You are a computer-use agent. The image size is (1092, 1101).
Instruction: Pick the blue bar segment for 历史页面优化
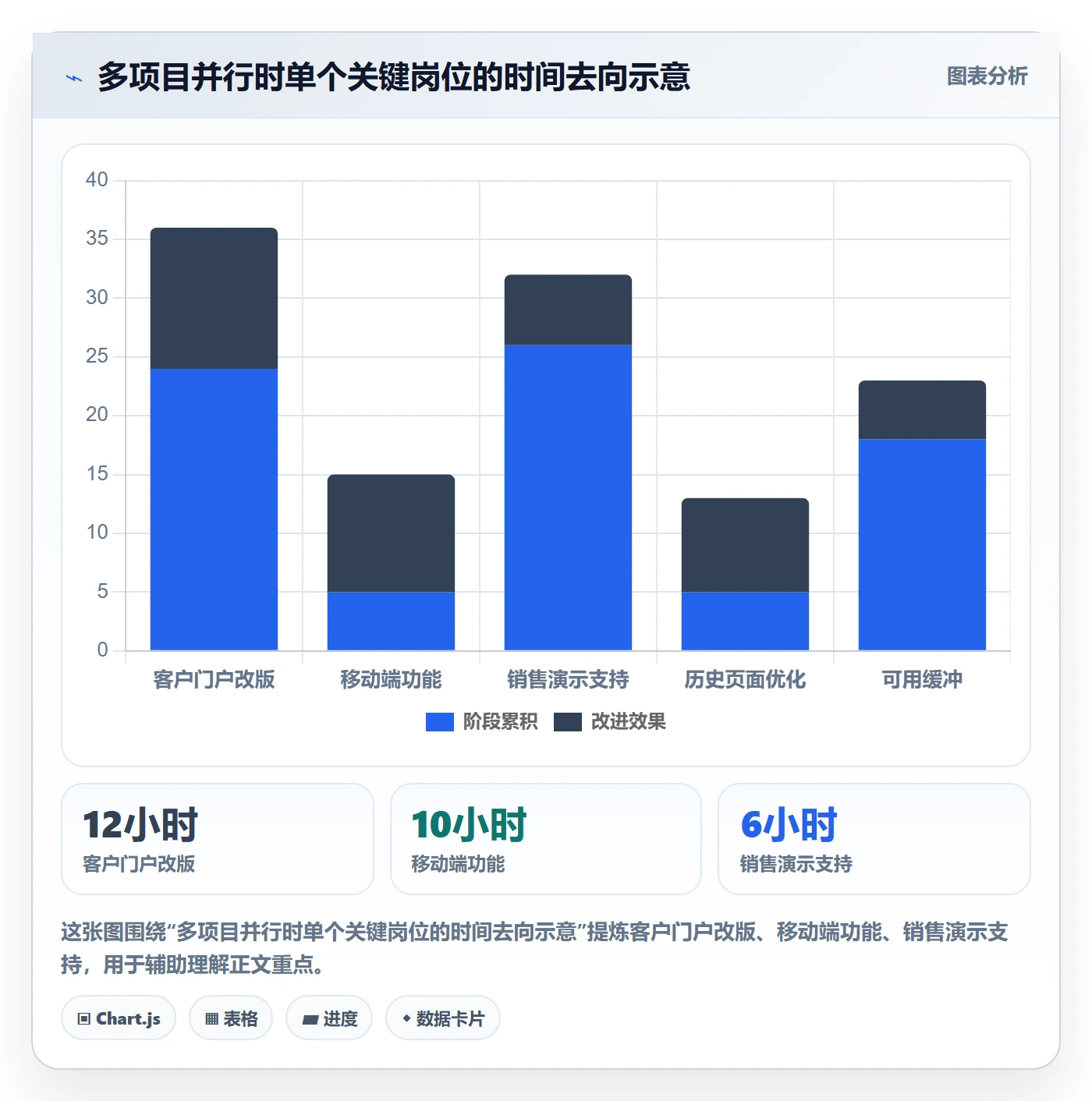point(745,621)
